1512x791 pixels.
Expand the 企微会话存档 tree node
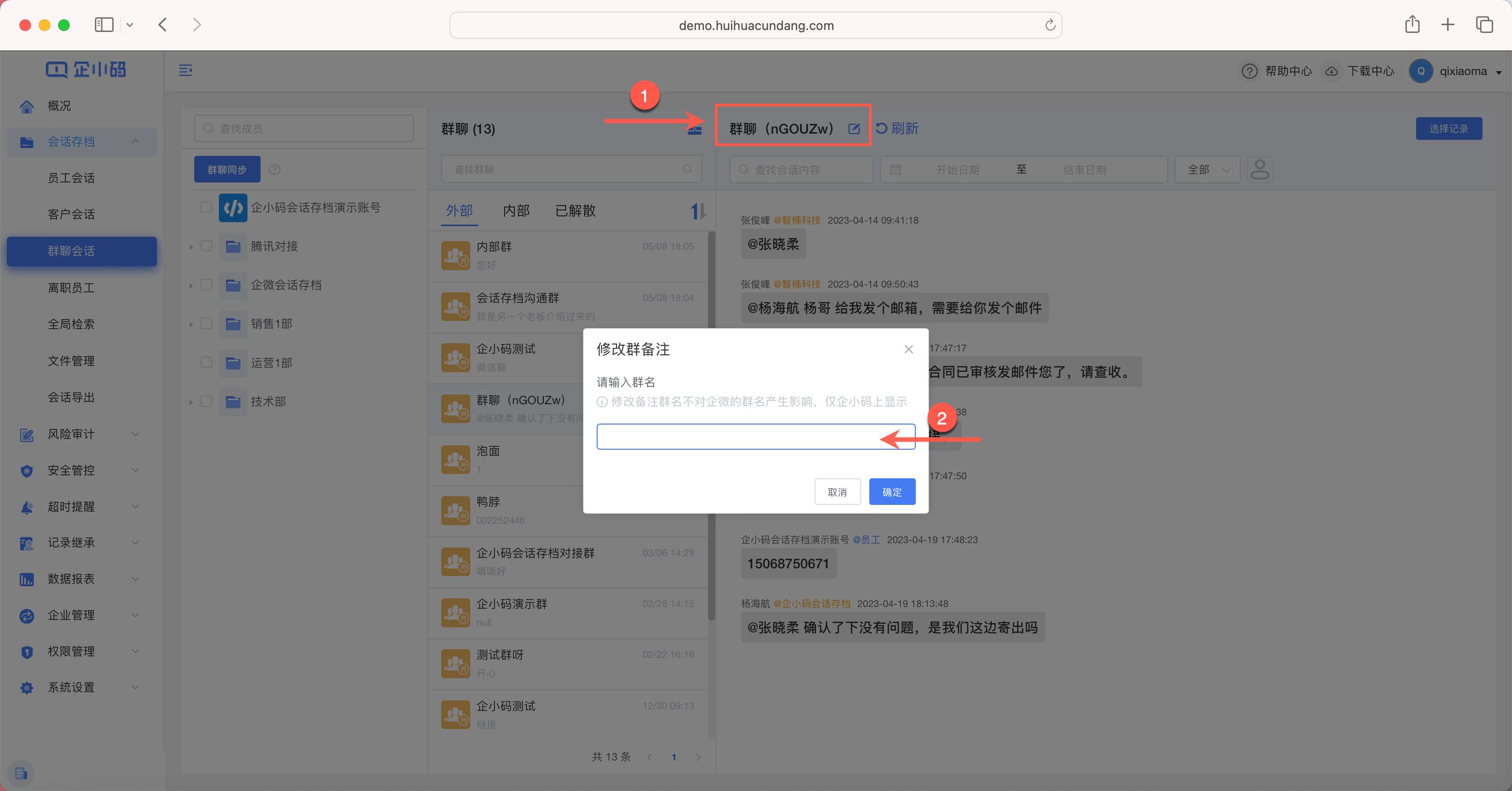pos(191,286)
